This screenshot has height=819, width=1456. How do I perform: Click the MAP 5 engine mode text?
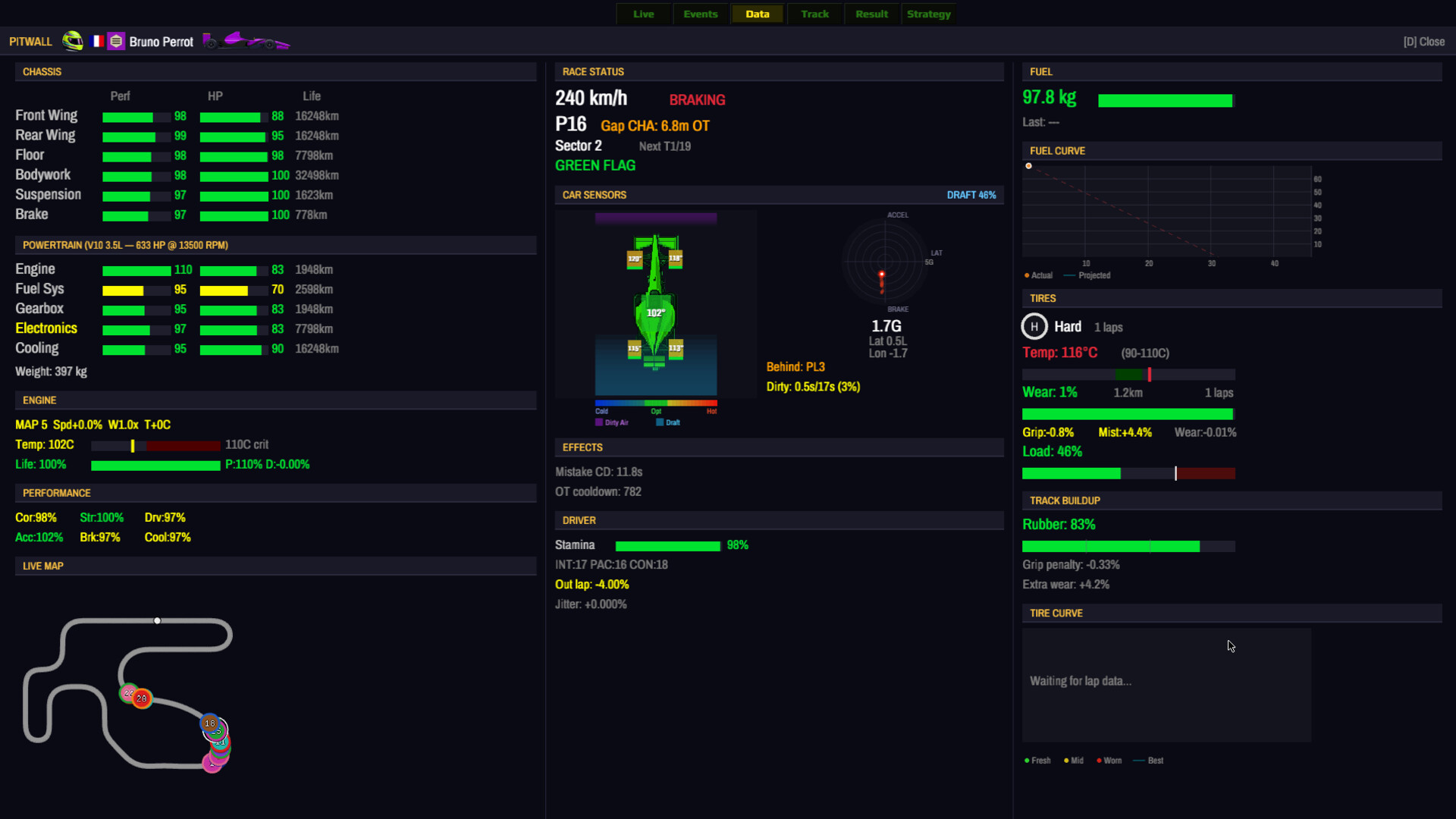coord(31,425)
